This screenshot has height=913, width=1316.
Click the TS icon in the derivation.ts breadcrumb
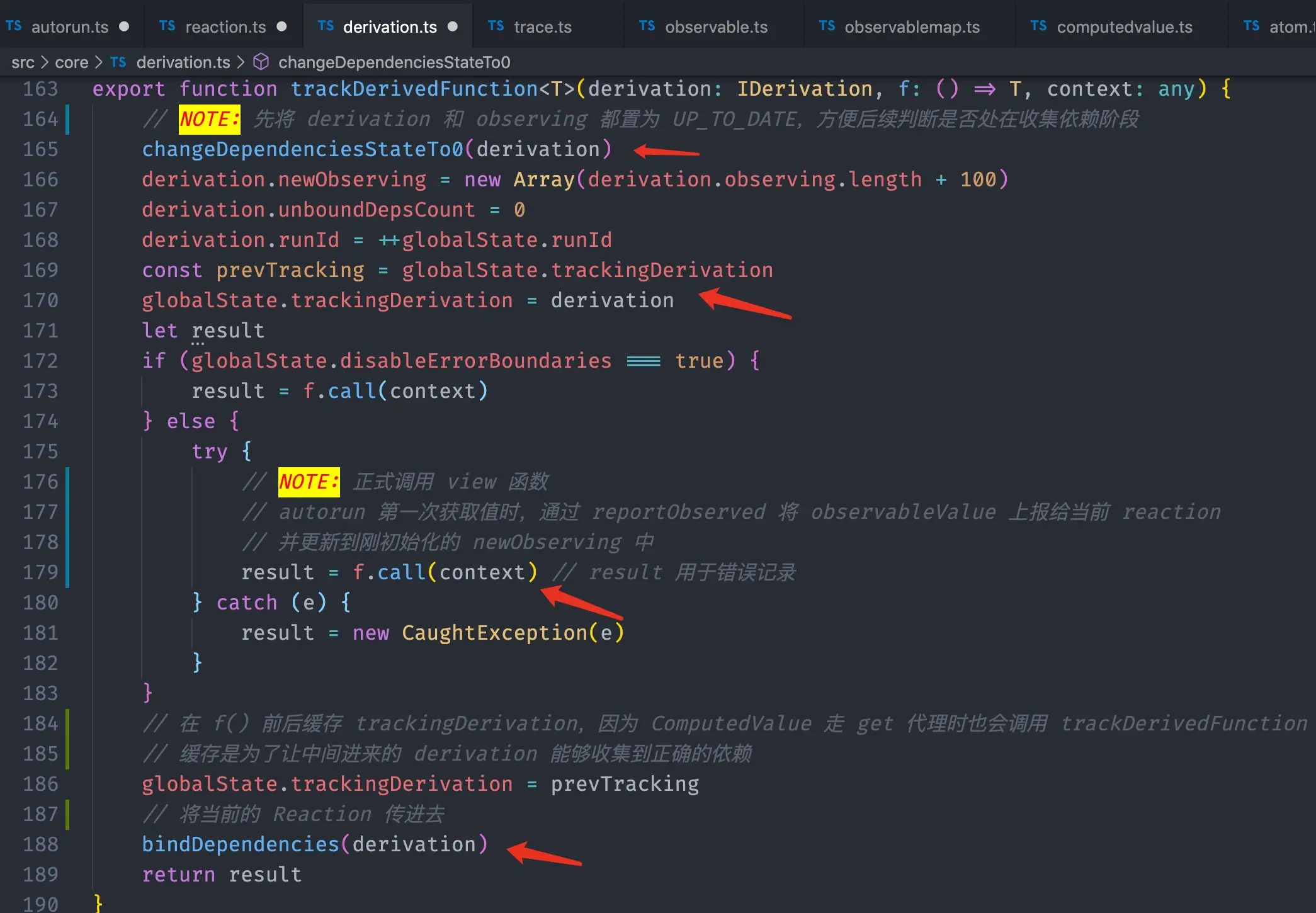click(118, 62)
